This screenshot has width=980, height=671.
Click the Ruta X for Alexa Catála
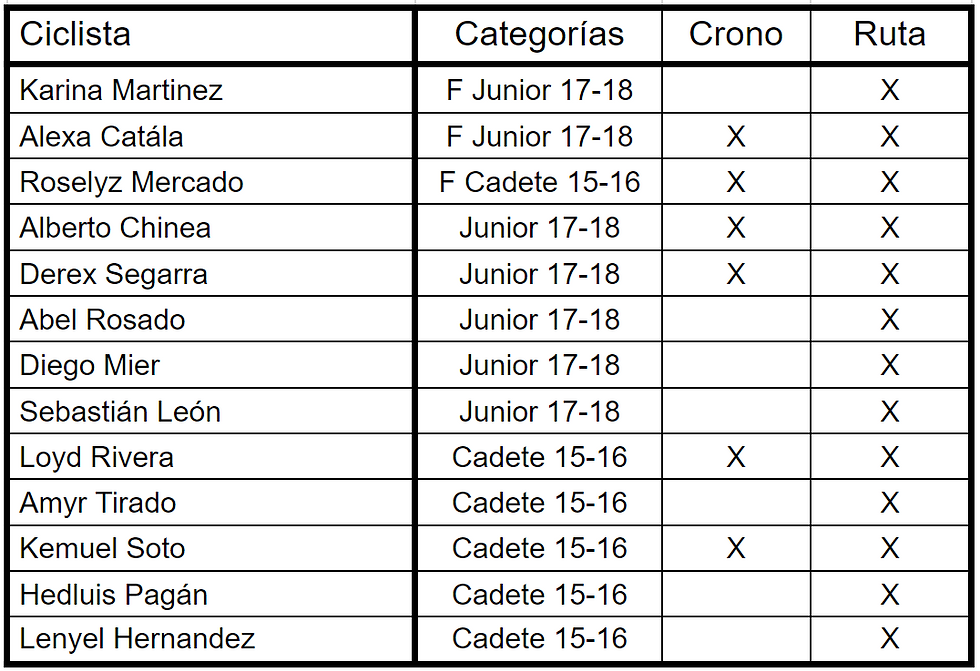(x=889, y=137)
